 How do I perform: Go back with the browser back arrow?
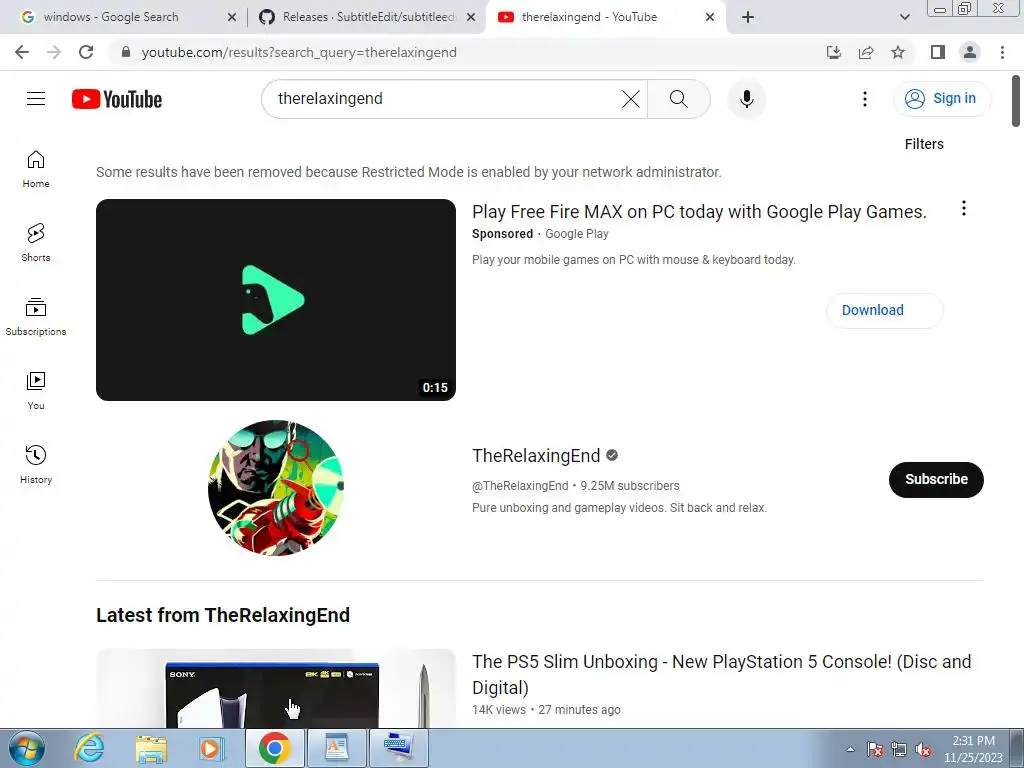[x=22, y=52]
